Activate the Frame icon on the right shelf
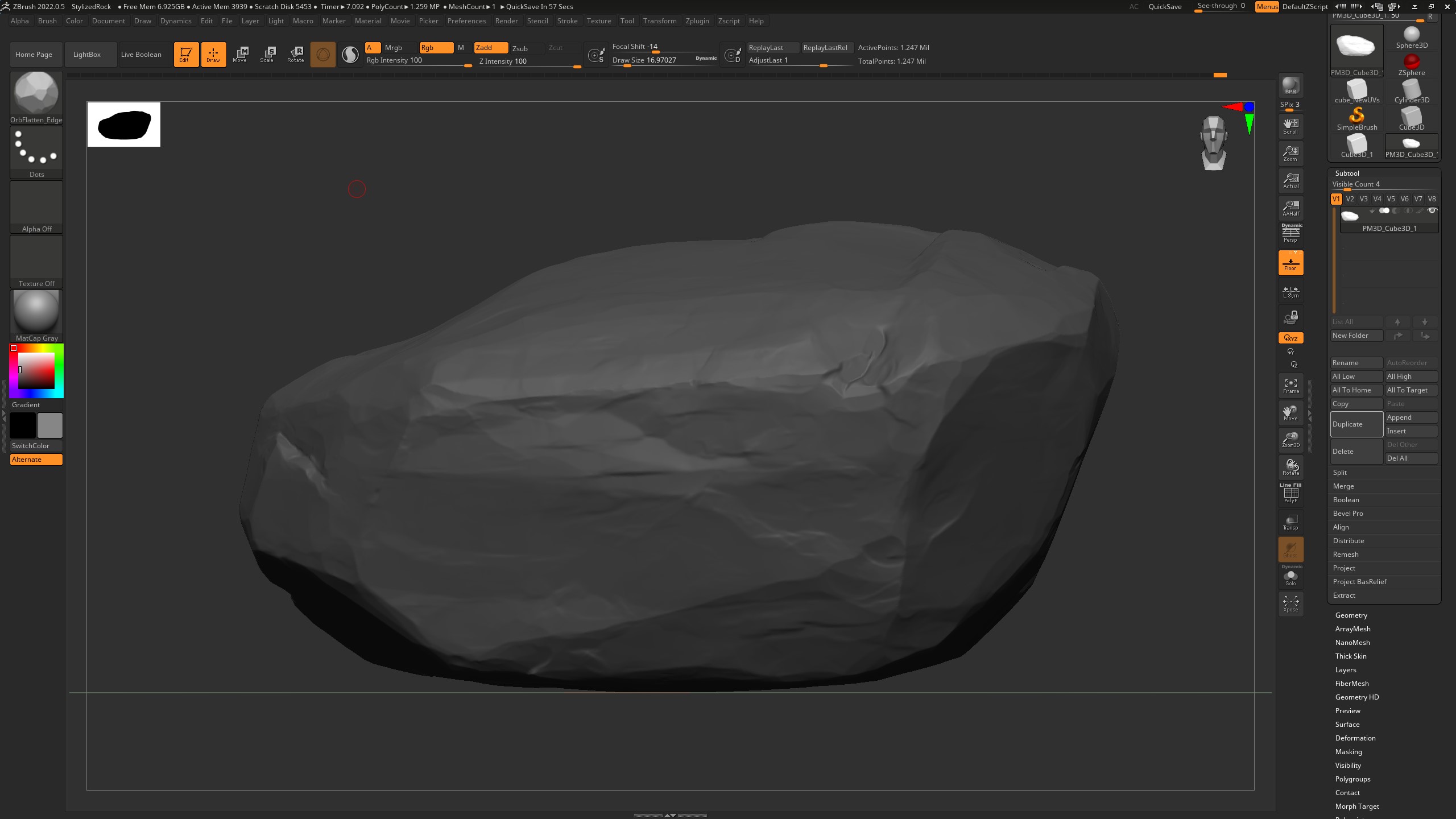The width and height of the screenshot is (1456, 819). [1290, 386]
